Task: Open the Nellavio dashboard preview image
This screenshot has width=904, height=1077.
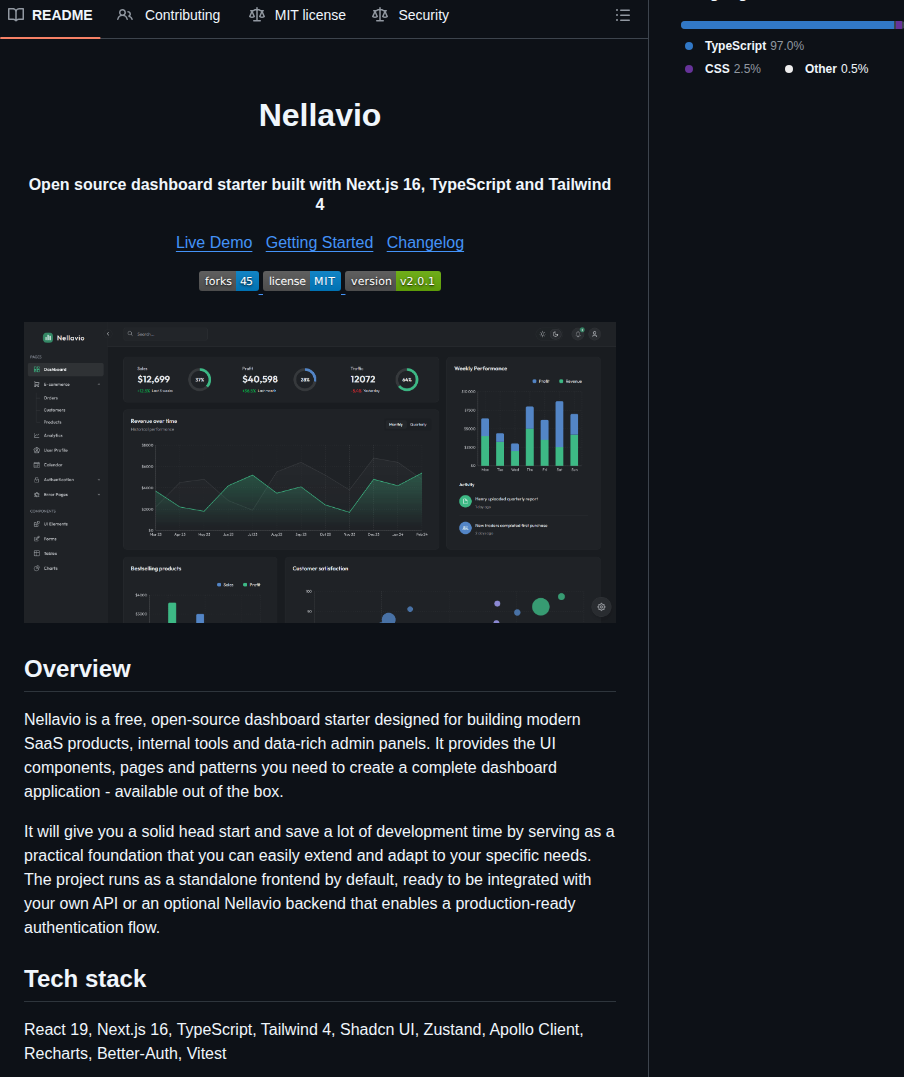Action: click(320, 473)
